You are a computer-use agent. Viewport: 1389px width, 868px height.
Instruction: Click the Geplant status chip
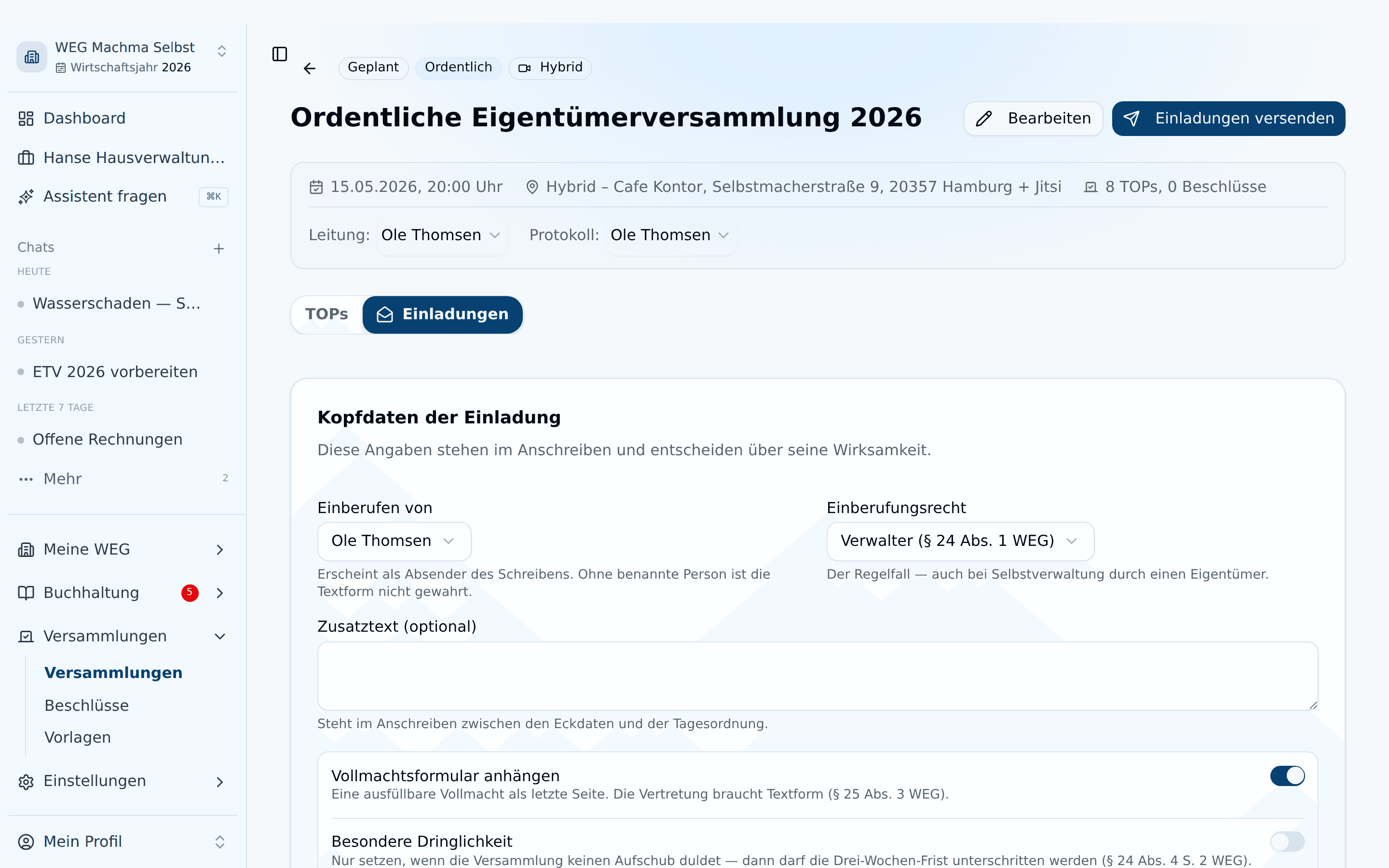click(373, 68)
